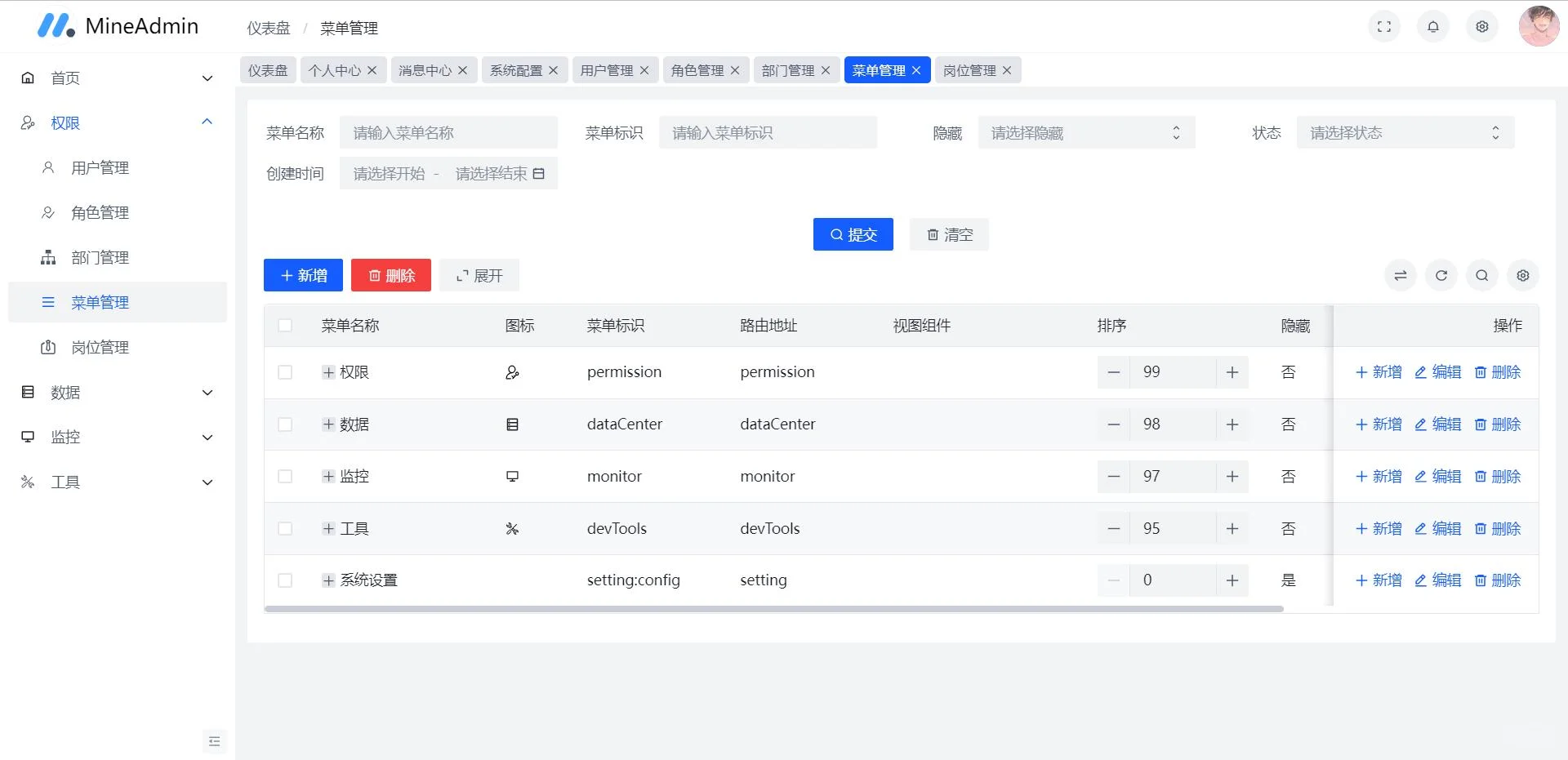
Task: Check the 工具 row checkbox
Action: click(285, 529)
